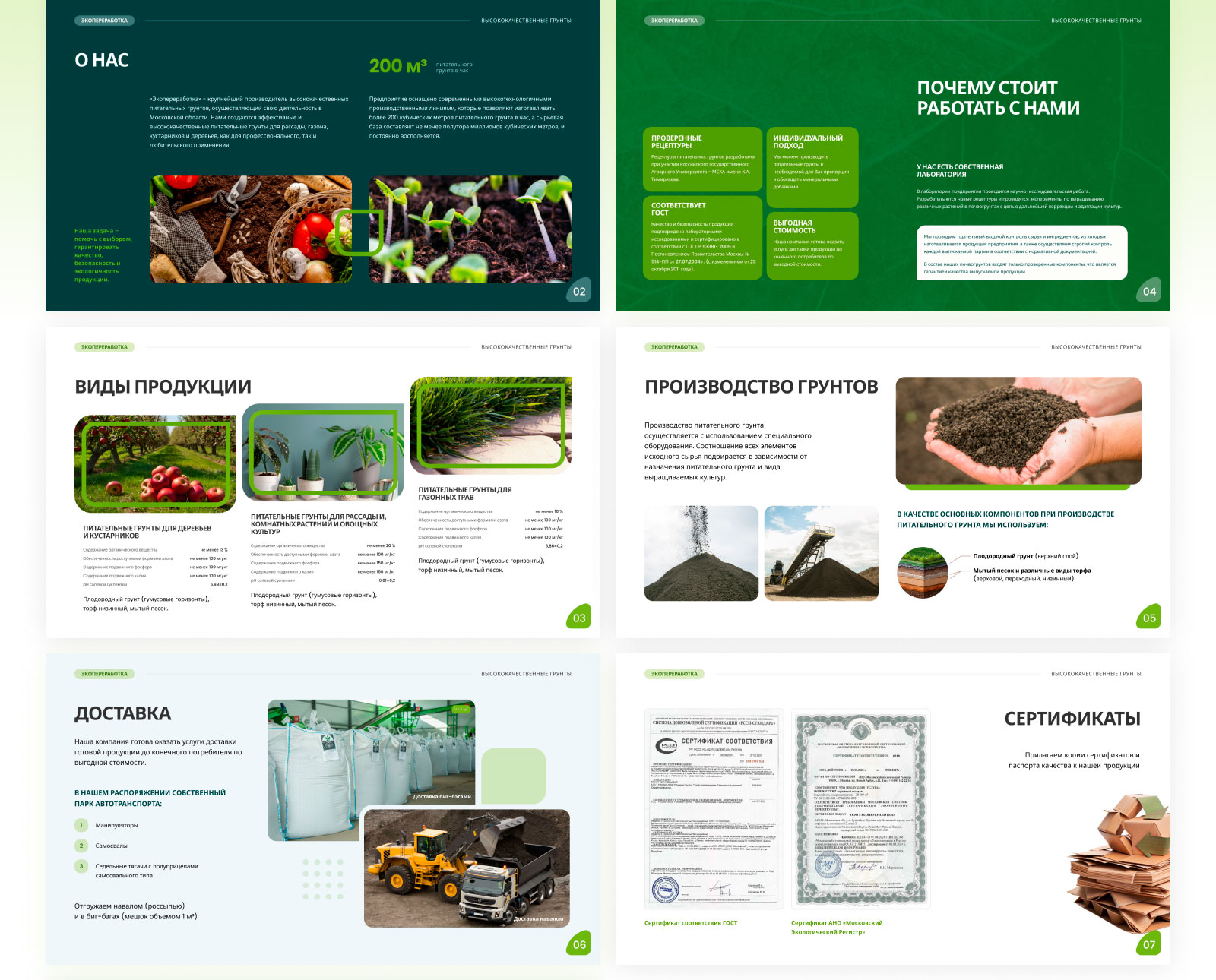Click Питательные грунты для деревьев и кустарников title
This screenshot has width=1216, height=980.
pos(147,532)
